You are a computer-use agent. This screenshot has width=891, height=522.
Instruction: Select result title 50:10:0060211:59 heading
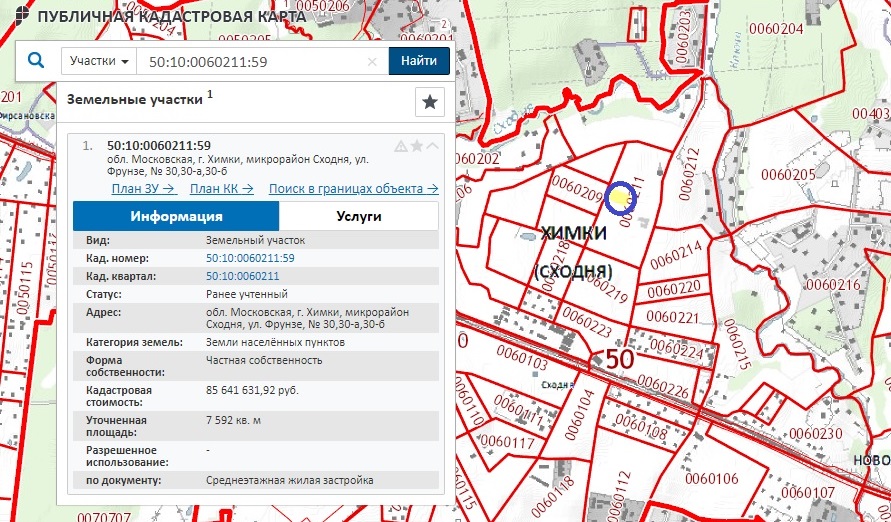click(158, 145)
